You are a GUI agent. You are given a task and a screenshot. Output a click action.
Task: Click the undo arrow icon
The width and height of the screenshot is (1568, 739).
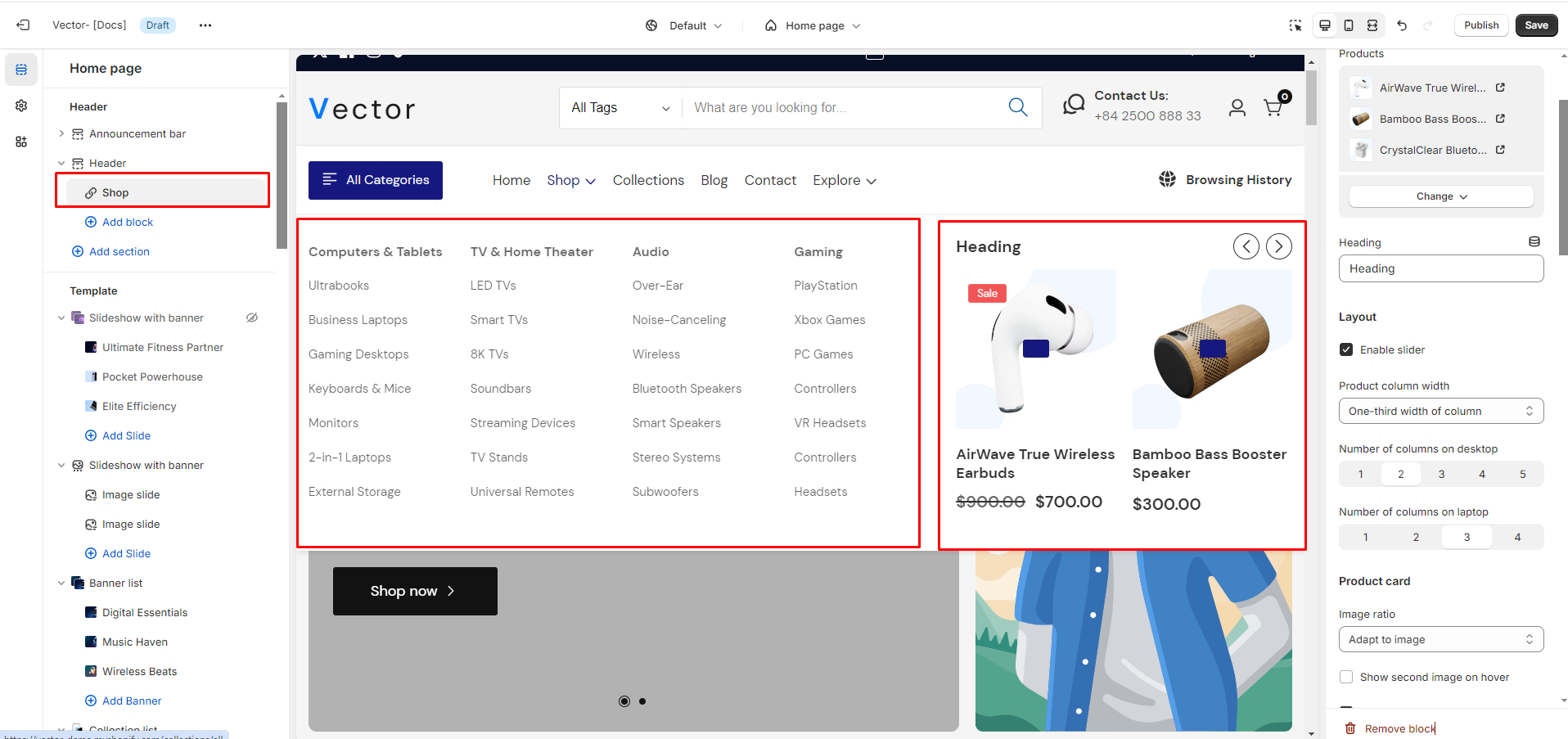click(x=1402, y=25)
